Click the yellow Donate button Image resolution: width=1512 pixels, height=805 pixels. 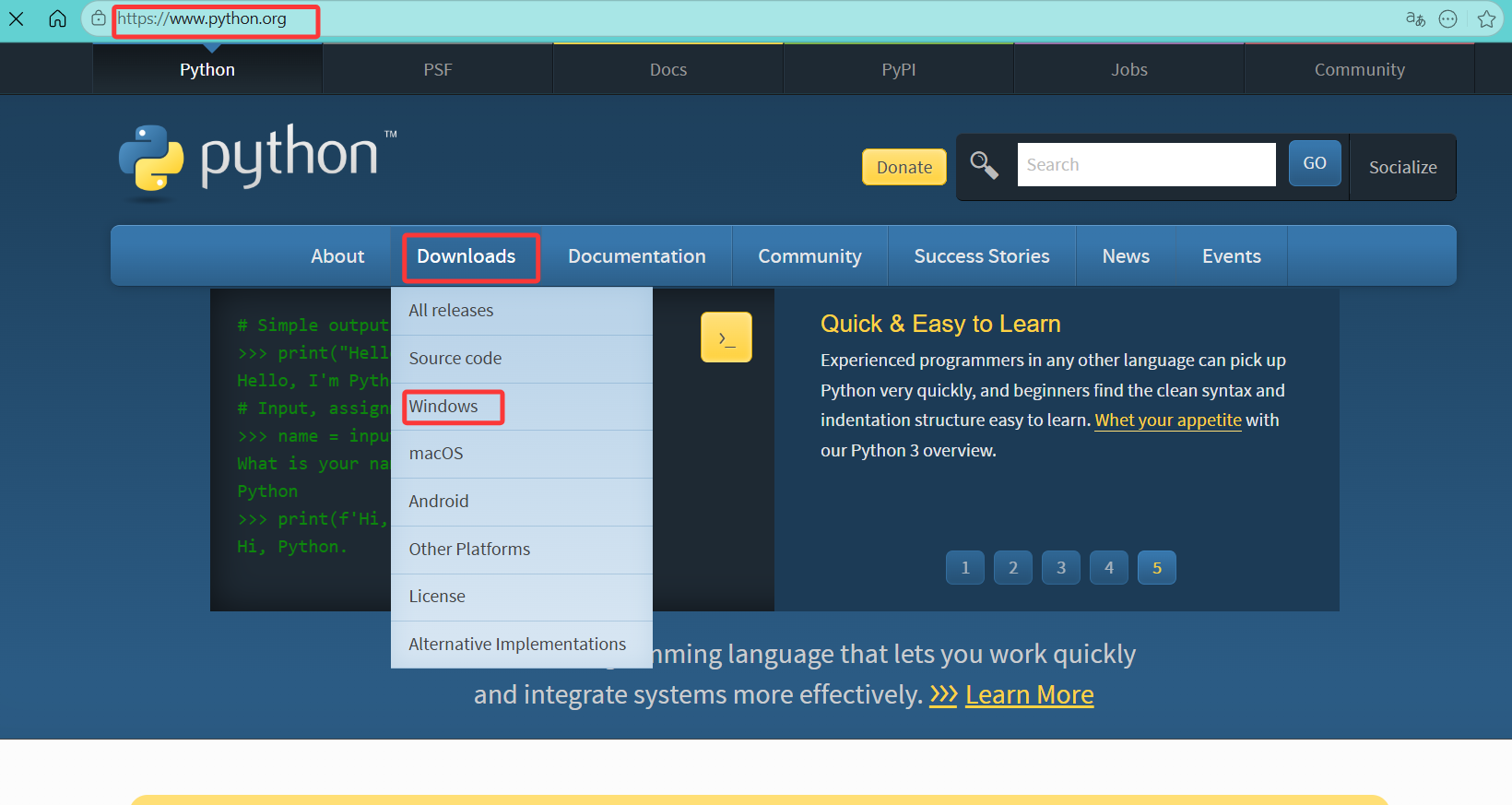point(904,167)
